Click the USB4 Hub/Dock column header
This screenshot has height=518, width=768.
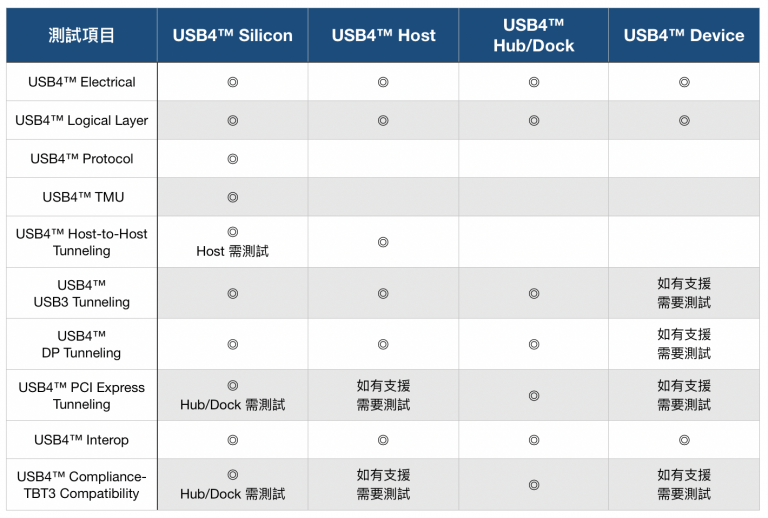(534, 35)
